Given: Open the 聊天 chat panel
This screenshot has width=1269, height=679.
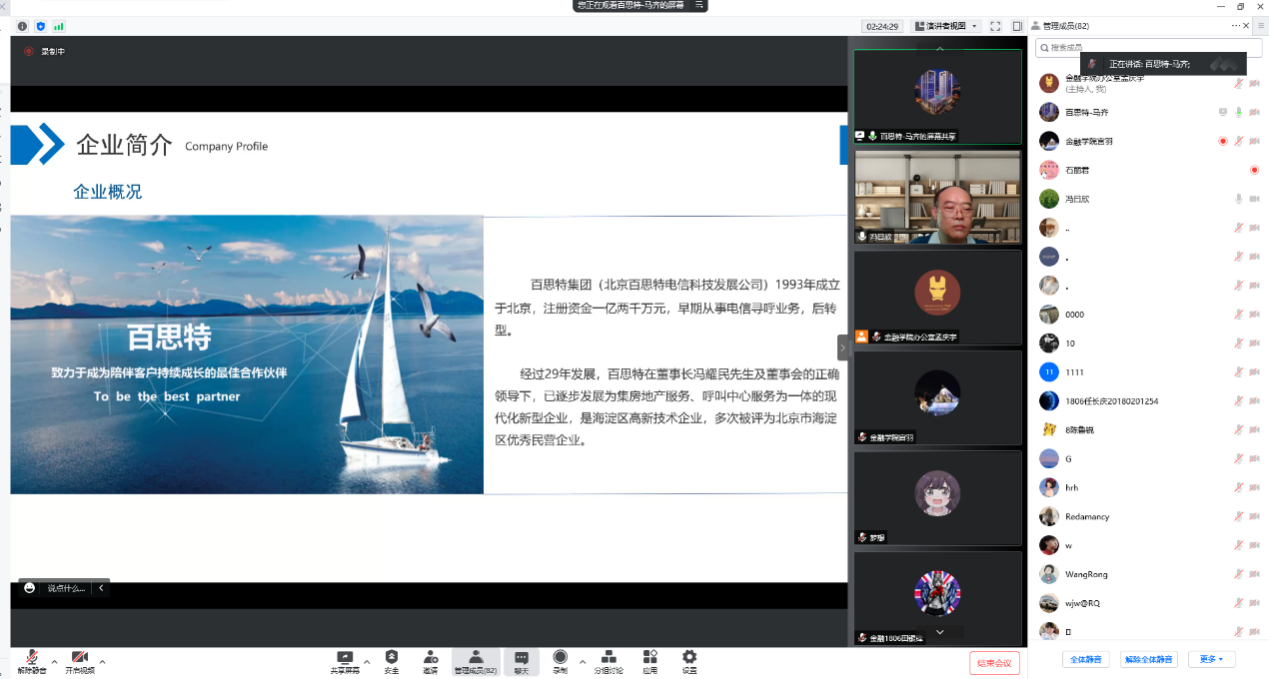Looking at the screenshot, I should coord(521,660).
